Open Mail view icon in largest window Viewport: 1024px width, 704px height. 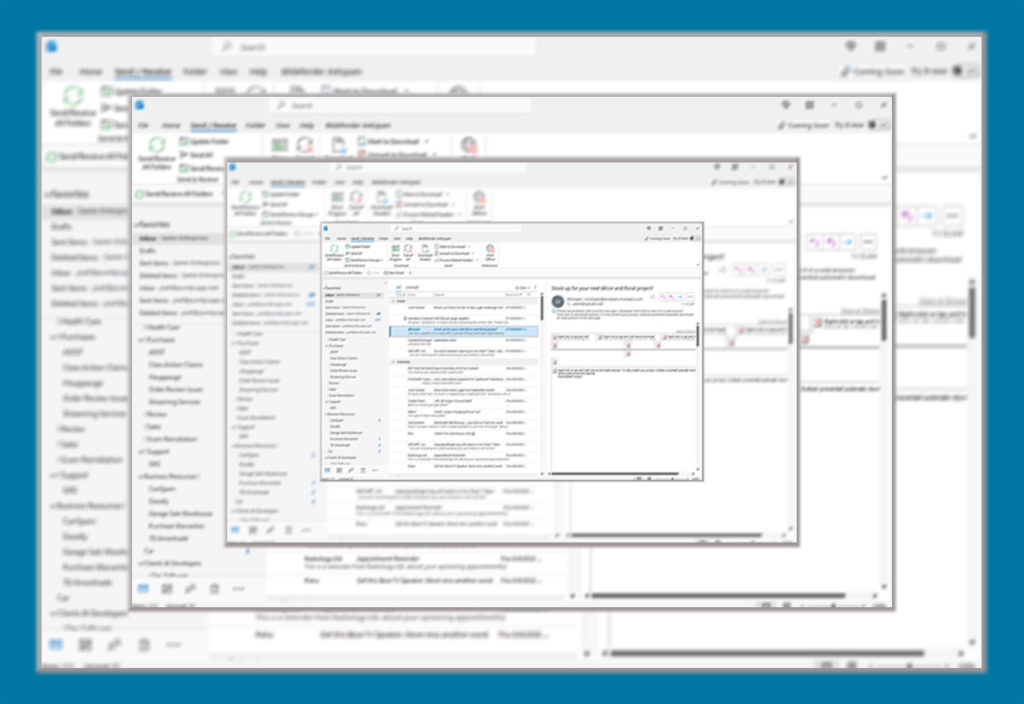(x=56, y=645)
